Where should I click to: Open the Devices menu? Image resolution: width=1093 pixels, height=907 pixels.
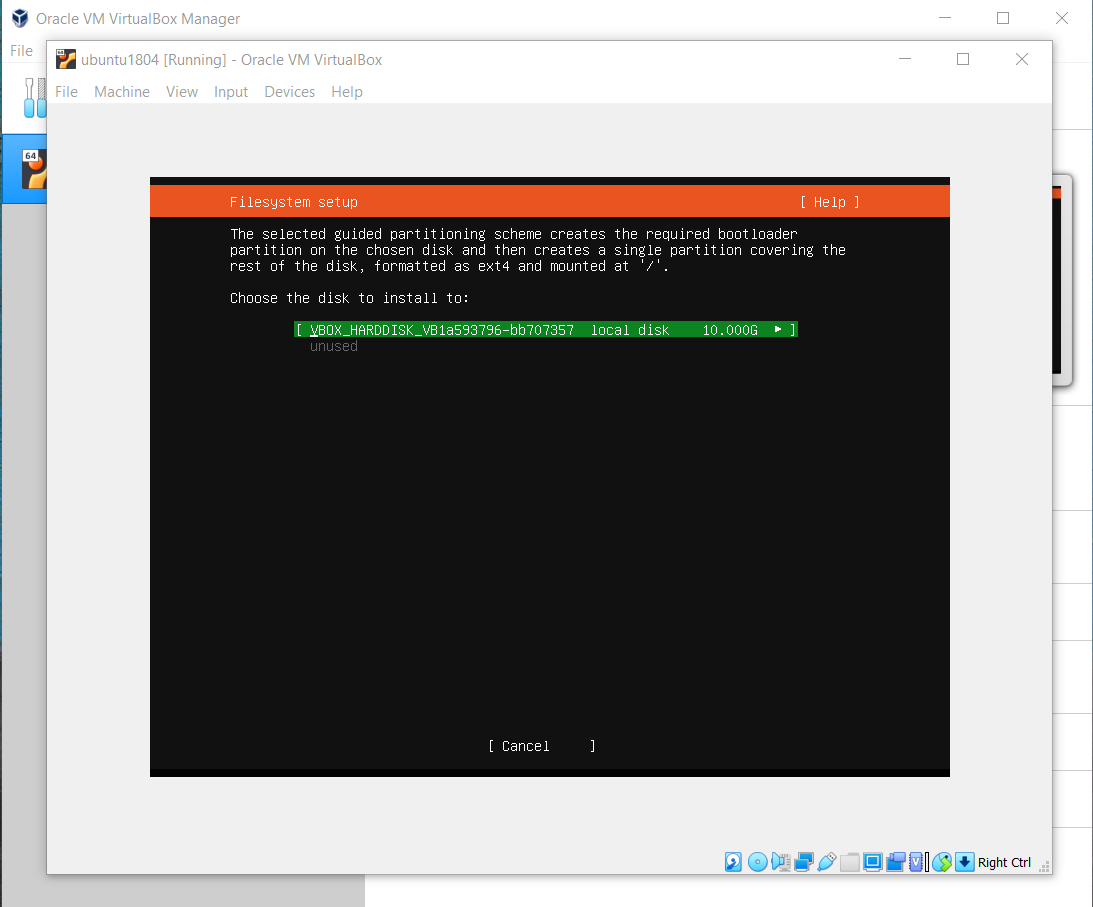click(x=289, y=92)
